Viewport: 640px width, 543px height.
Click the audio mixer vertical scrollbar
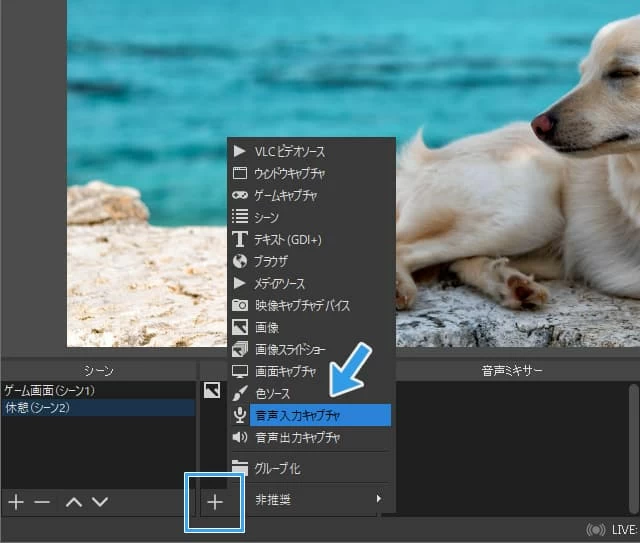pos(633,448)
